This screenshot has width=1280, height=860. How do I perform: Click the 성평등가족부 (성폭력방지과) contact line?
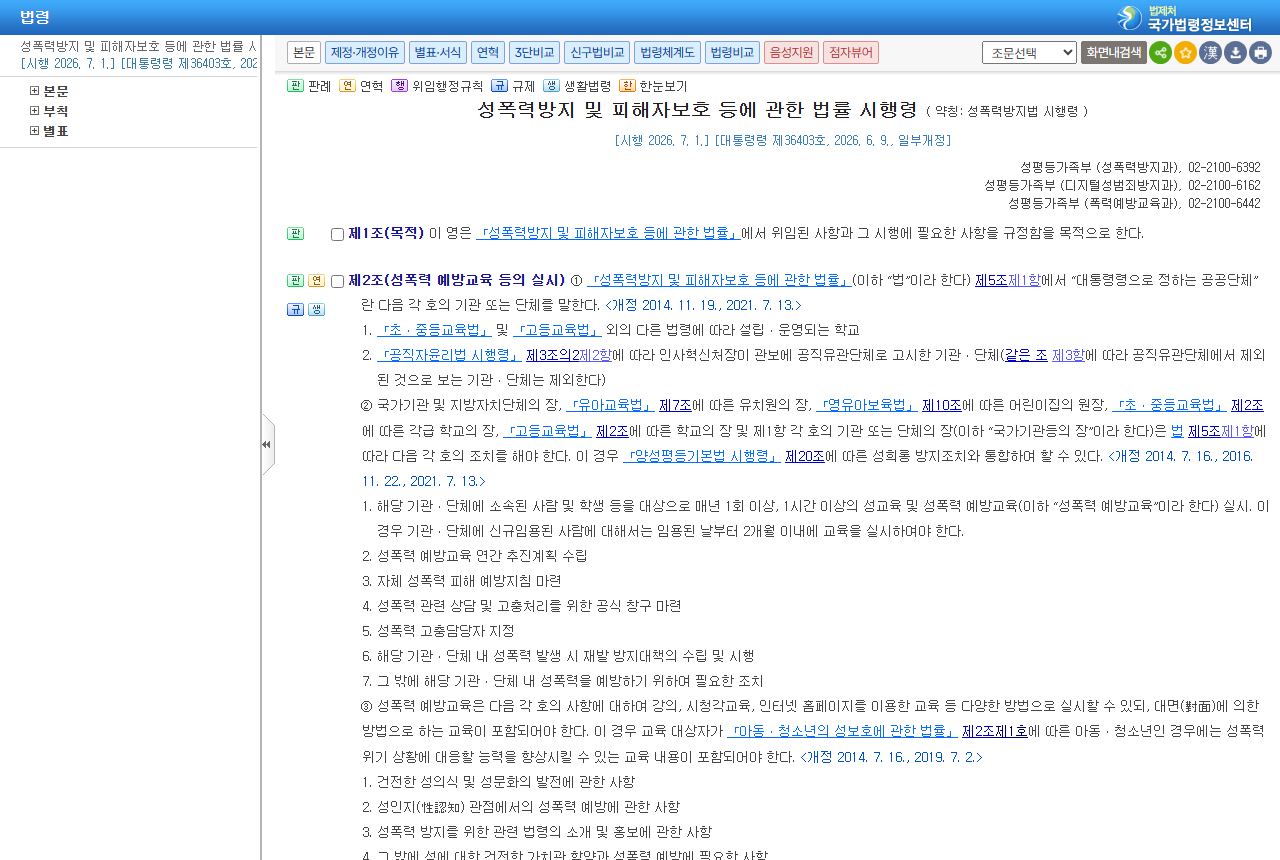[1140, 167]
